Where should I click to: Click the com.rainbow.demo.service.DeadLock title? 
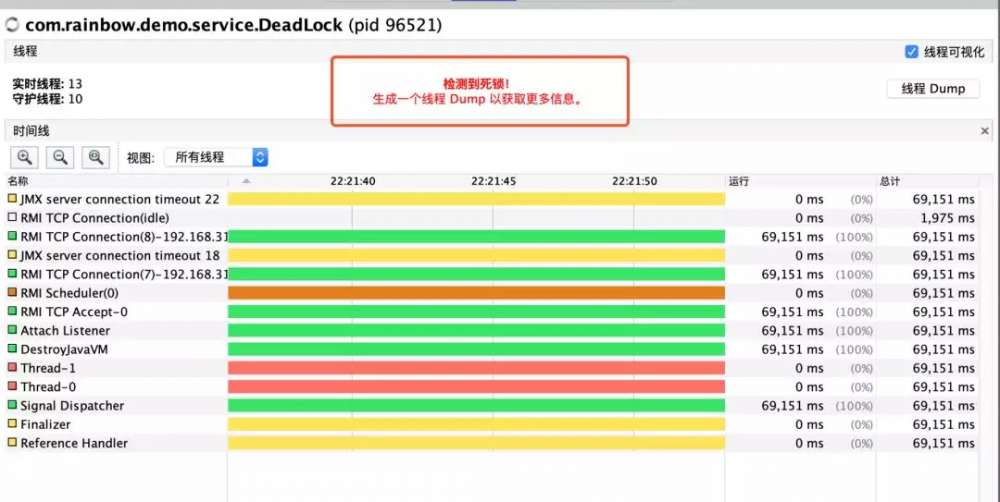click(184, 25)
